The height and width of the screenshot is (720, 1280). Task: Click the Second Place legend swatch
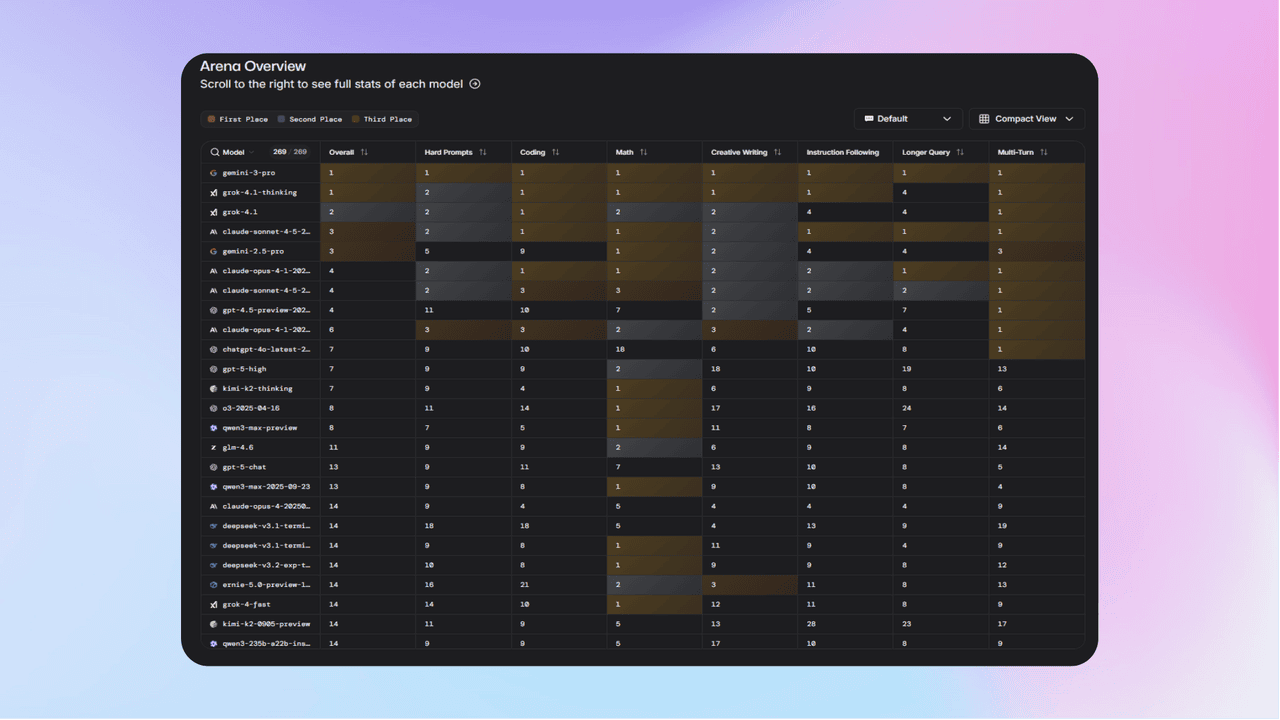tap(281, 119)
